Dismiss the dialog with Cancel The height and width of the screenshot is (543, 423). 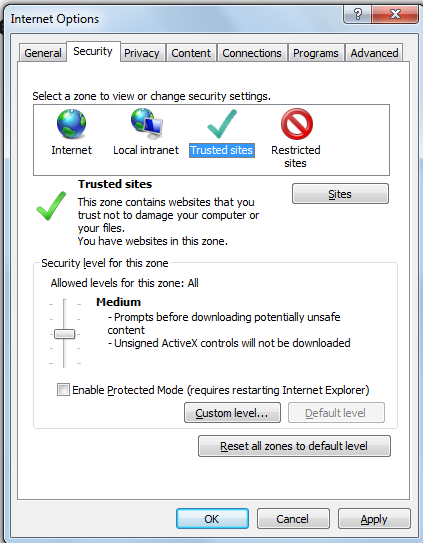(x=293, y=519)
